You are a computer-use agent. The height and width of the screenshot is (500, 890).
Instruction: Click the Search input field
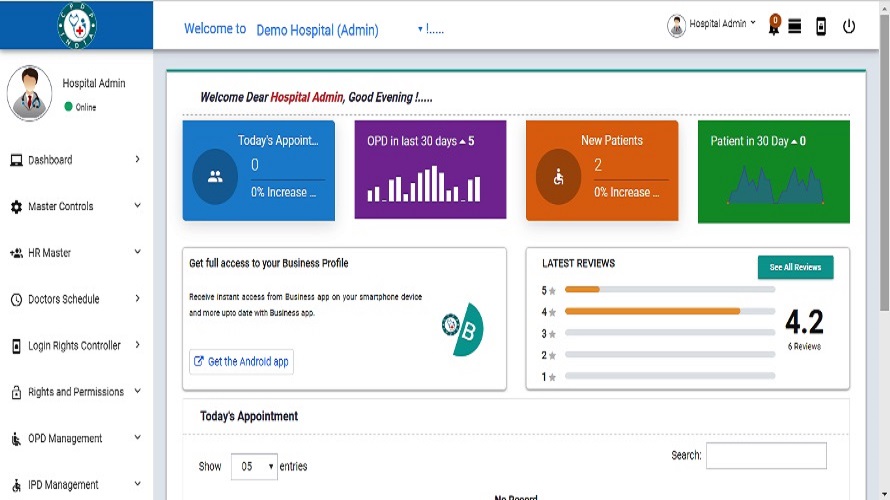pyautogui.click(x=766, y=456)
